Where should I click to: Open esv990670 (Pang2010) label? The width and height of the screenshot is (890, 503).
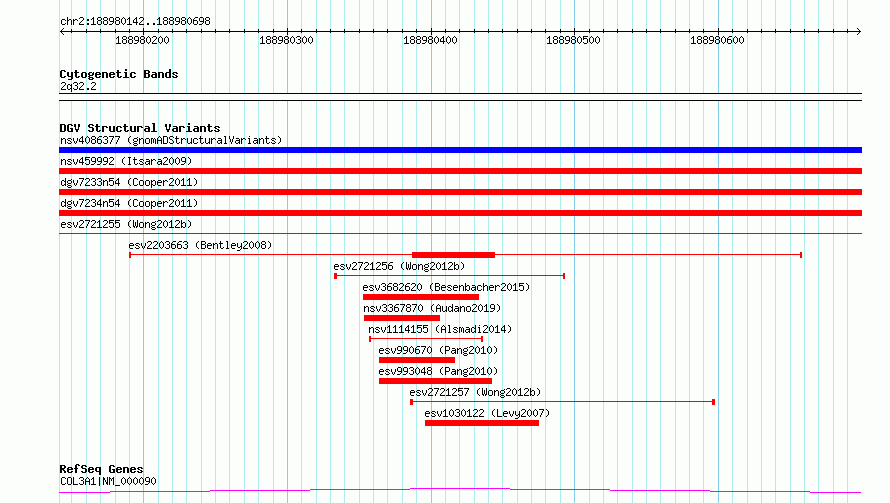[438, 350]
